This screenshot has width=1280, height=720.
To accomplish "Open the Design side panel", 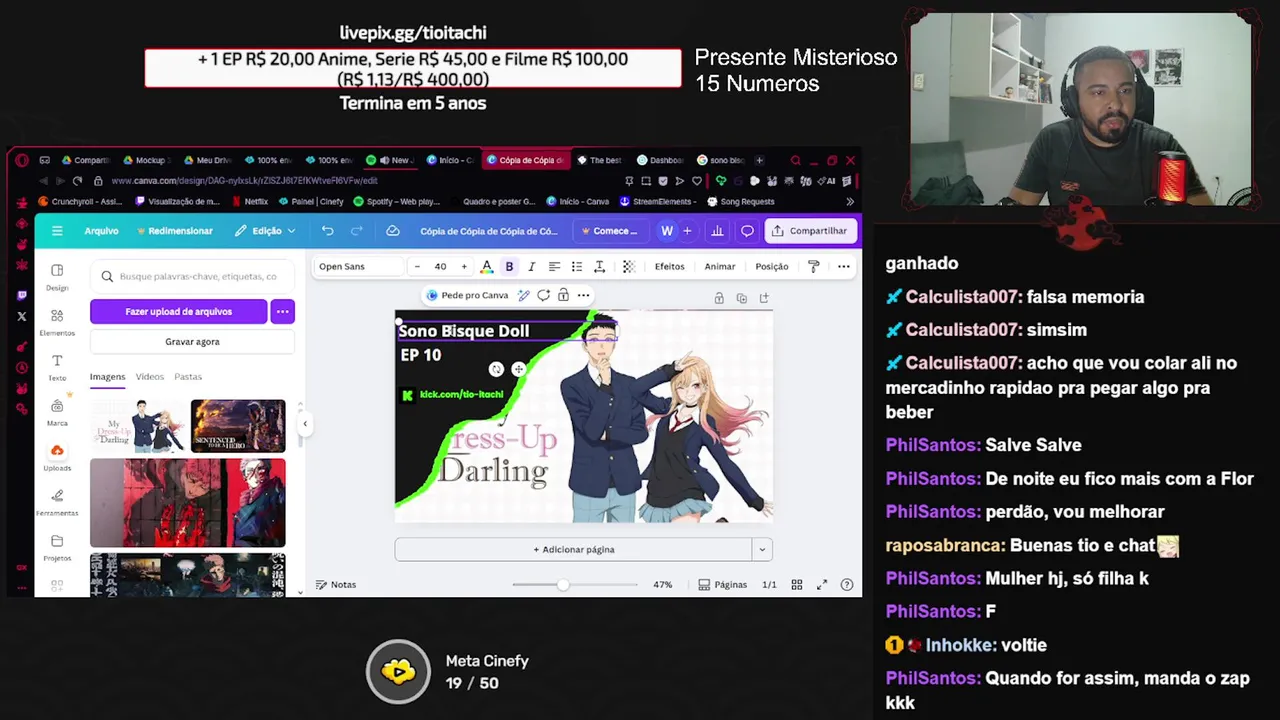I will click(x=57, y=277).
